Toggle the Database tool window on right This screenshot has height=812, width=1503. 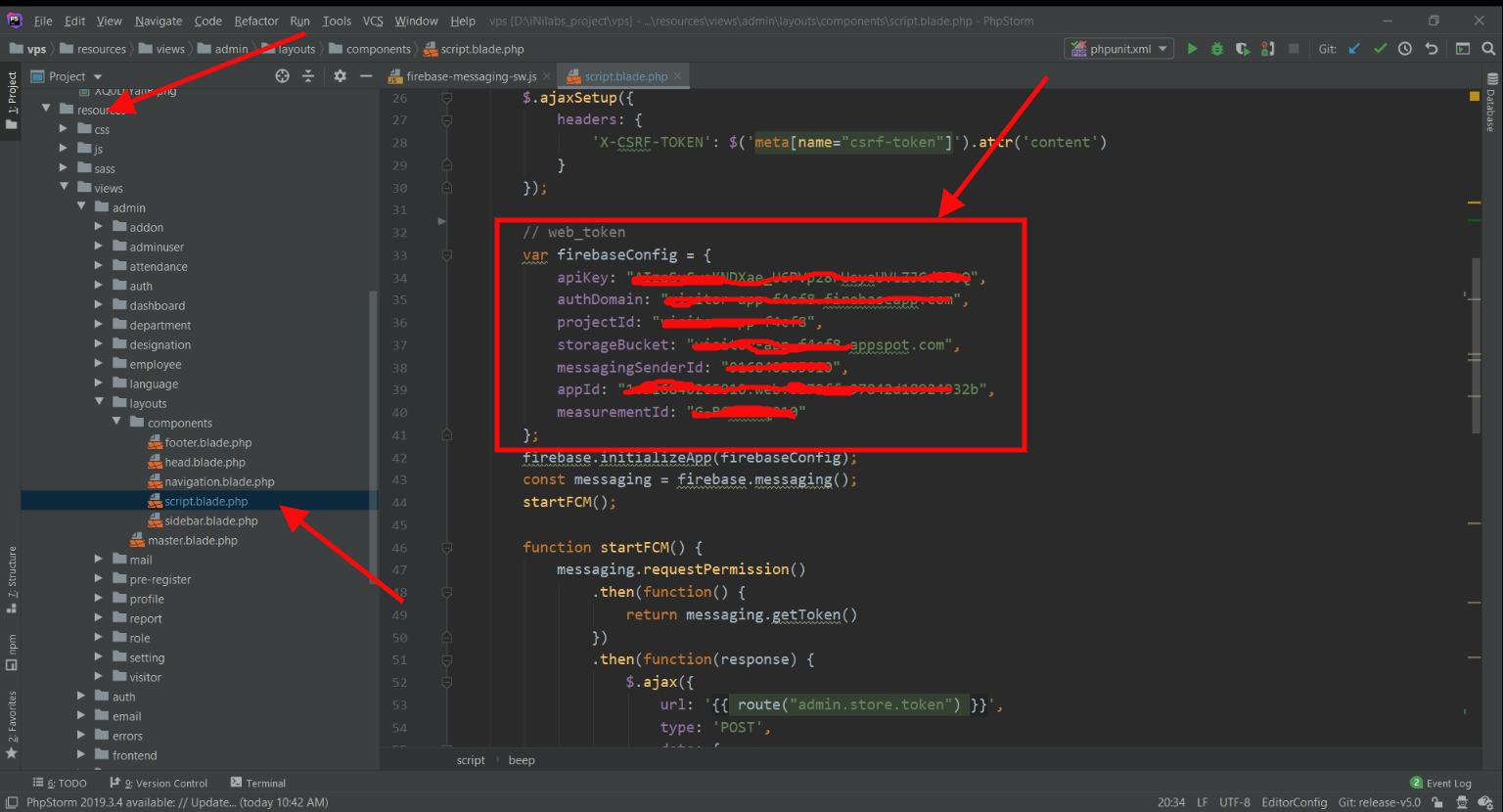(x=1491, y=104)
